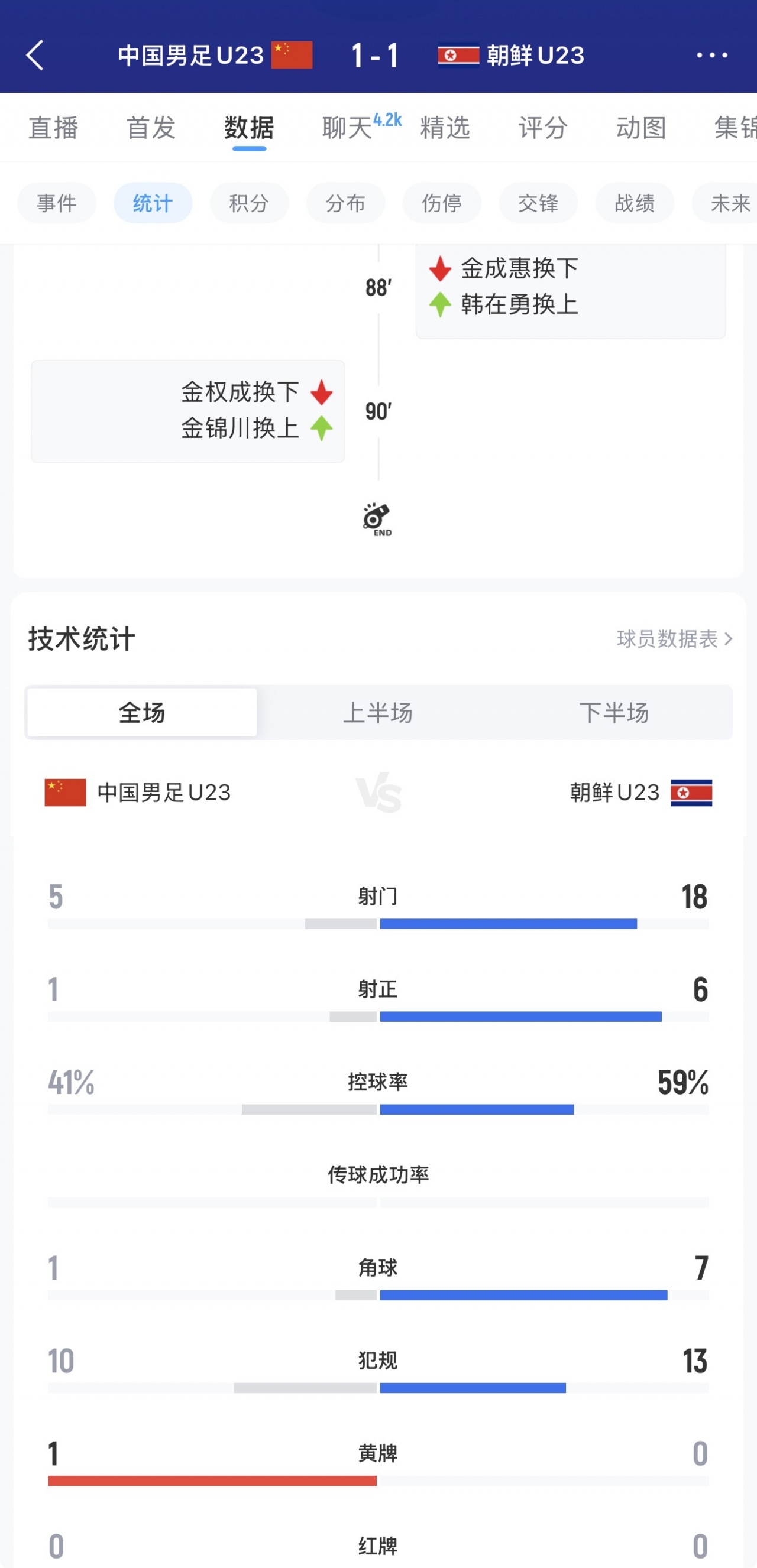This screenshot has height=1568, width=757.
Task: Tap the blue 控球率 possession bar
Action: click(476, 1109)
